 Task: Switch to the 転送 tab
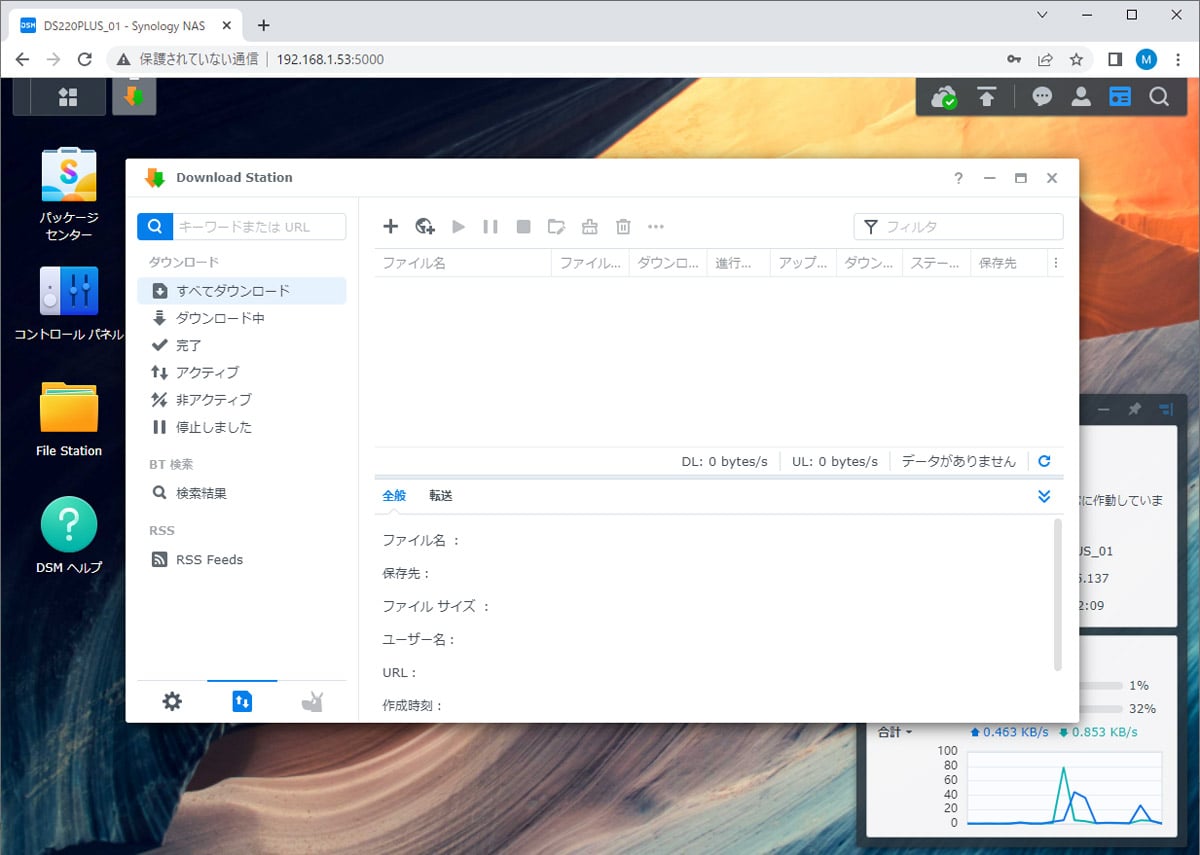[441, 495]
